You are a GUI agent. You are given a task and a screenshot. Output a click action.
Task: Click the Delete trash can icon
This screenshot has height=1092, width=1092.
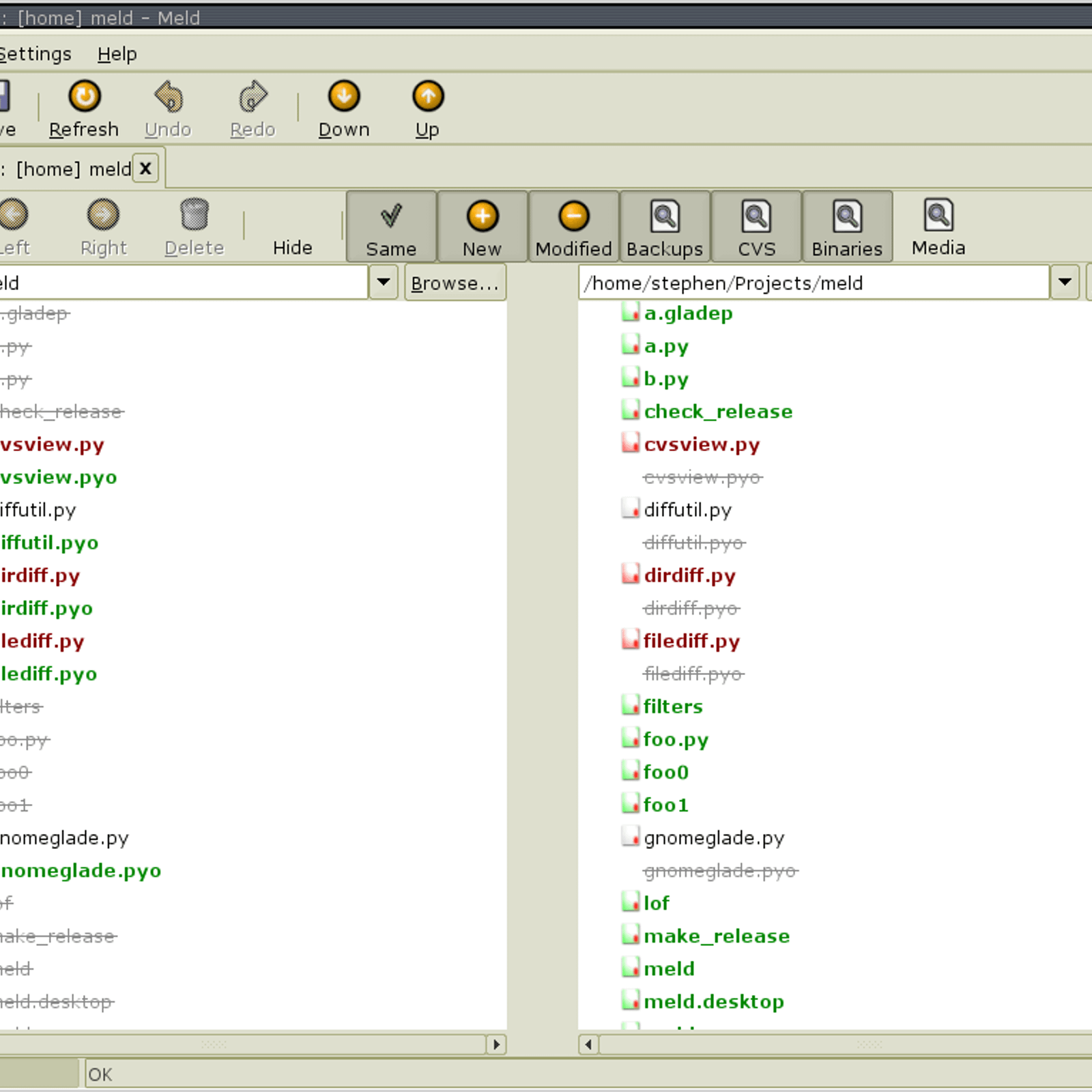coord(195,214)
